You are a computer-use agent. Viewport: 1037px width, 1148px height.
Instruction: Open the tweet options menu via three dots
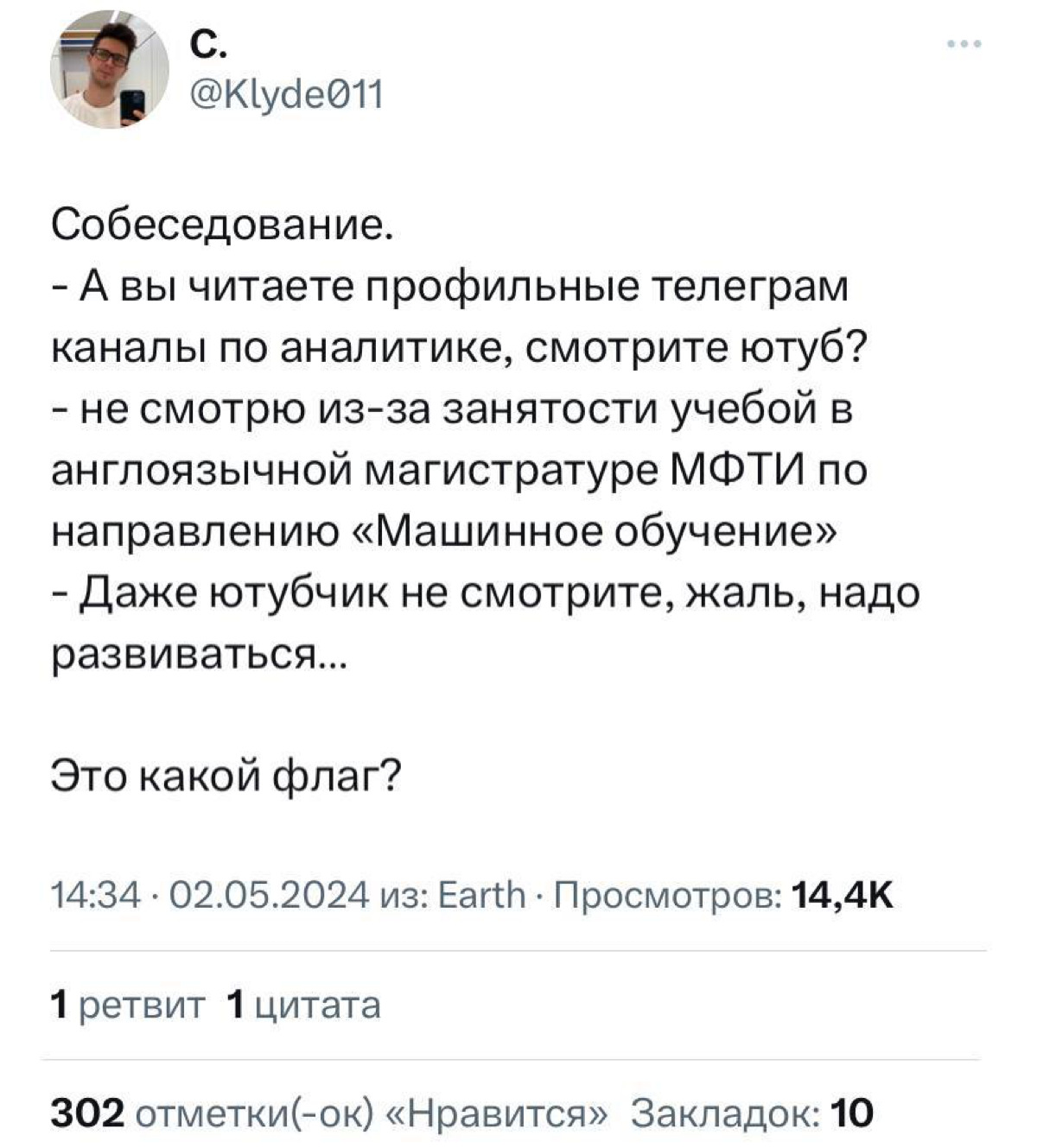[962, 41]
